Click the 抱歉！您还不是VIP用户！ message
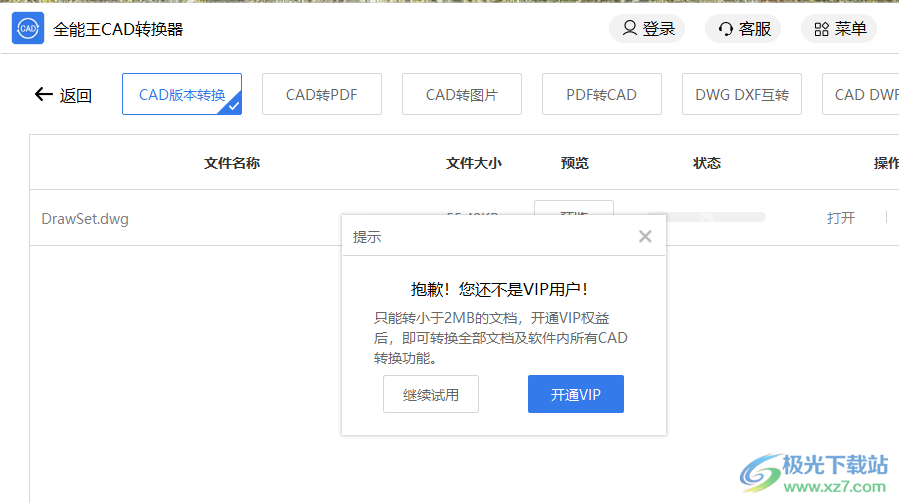 click(x=499, y=289)
